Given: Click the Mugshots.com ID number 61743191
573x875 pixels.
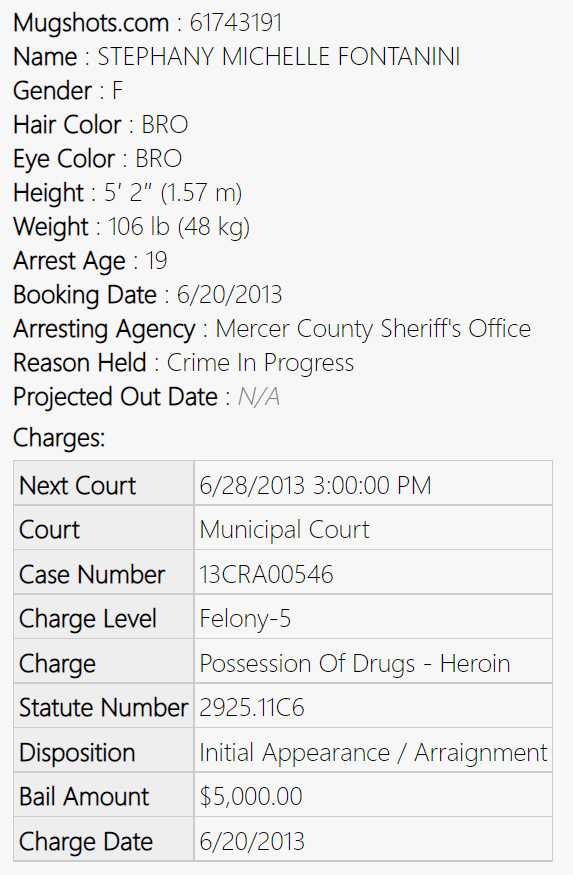Looking at the screenshot, I should pos(235,23).
